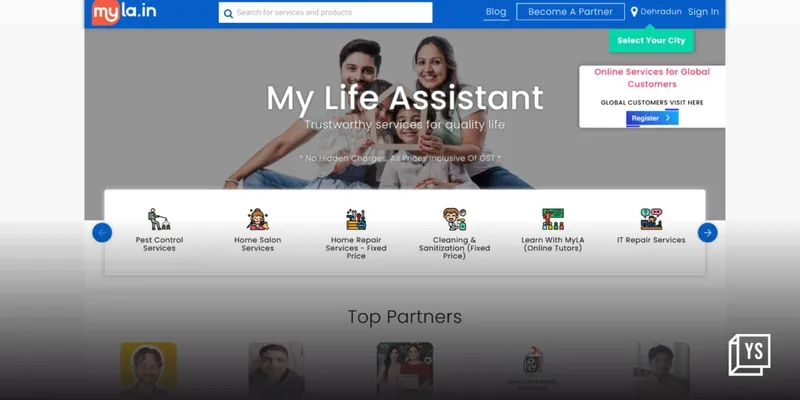
Task: Open the partner photo with yellow background
Action: coord(148,370)
